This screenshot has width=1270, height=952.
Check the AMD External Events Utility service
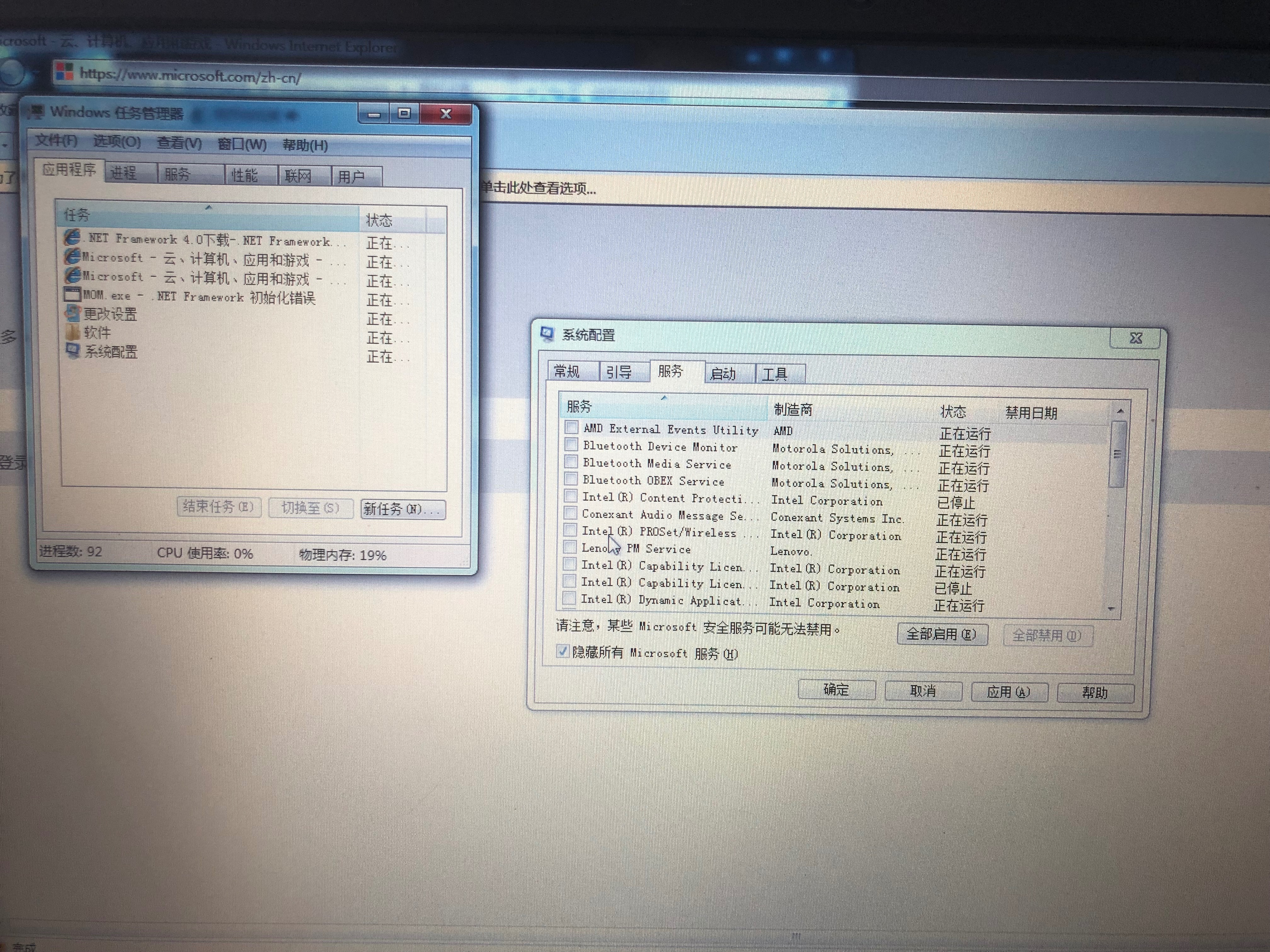pyautogui.click(x=571, y=427)
